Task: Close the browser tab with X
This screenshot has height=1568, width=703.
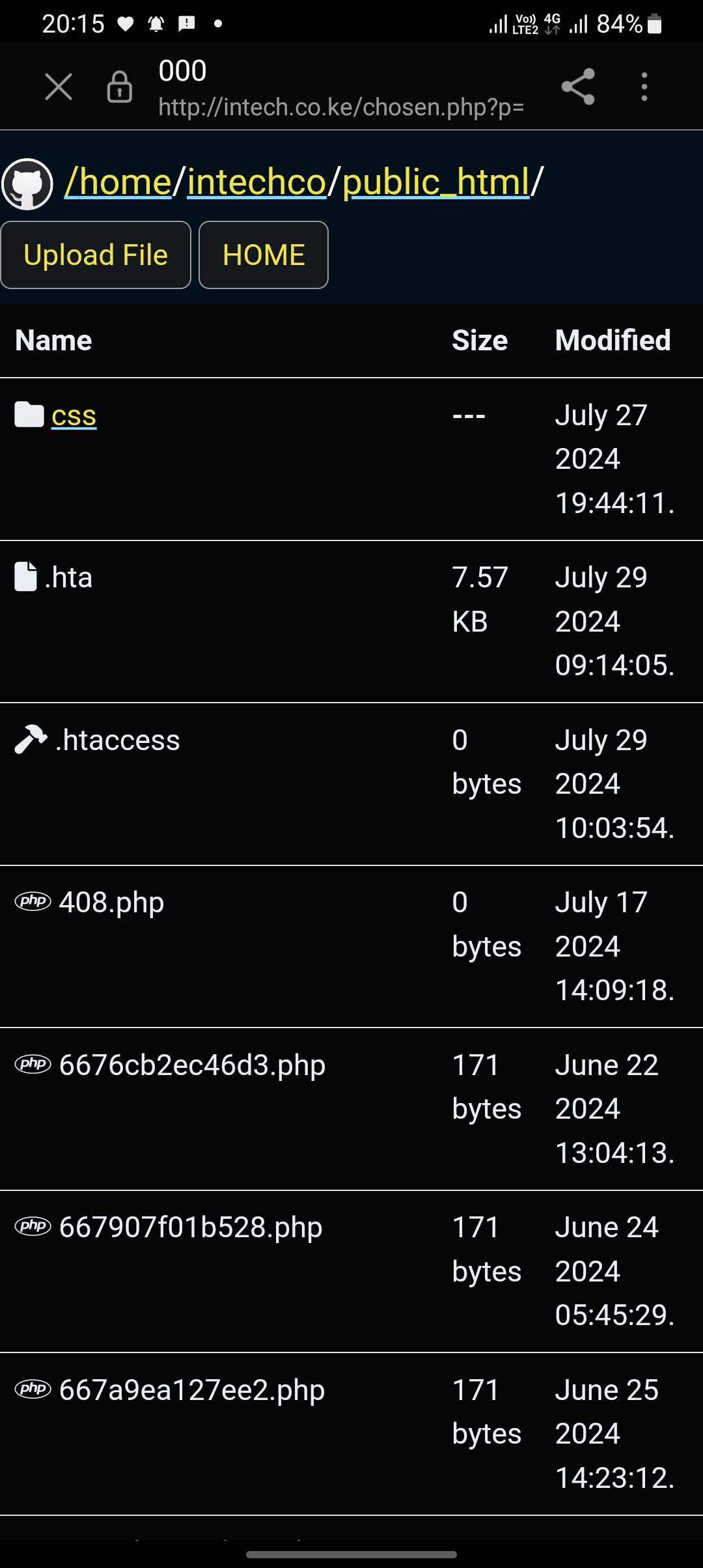Action: point(59,87)
